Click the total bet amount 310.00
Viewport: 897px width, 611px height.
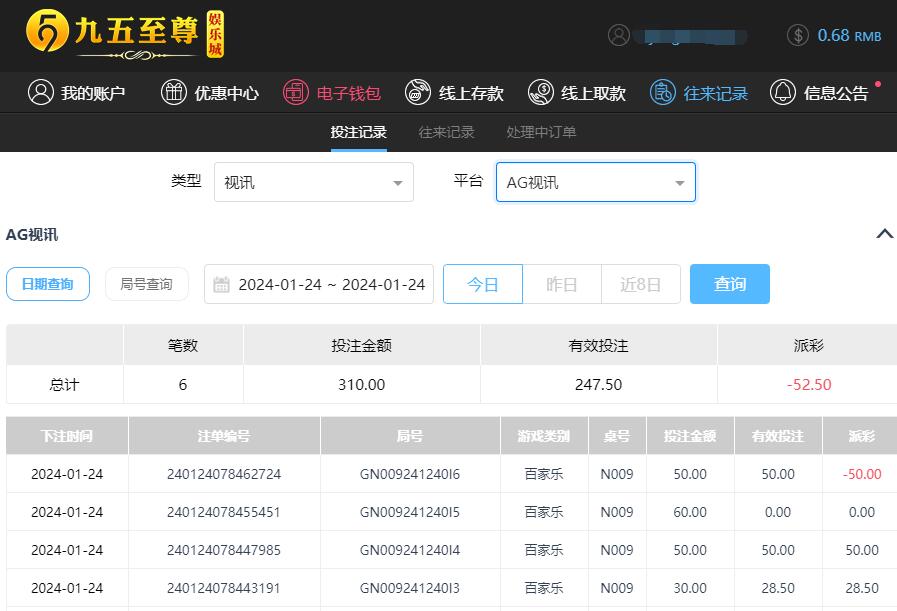point(362,384)
